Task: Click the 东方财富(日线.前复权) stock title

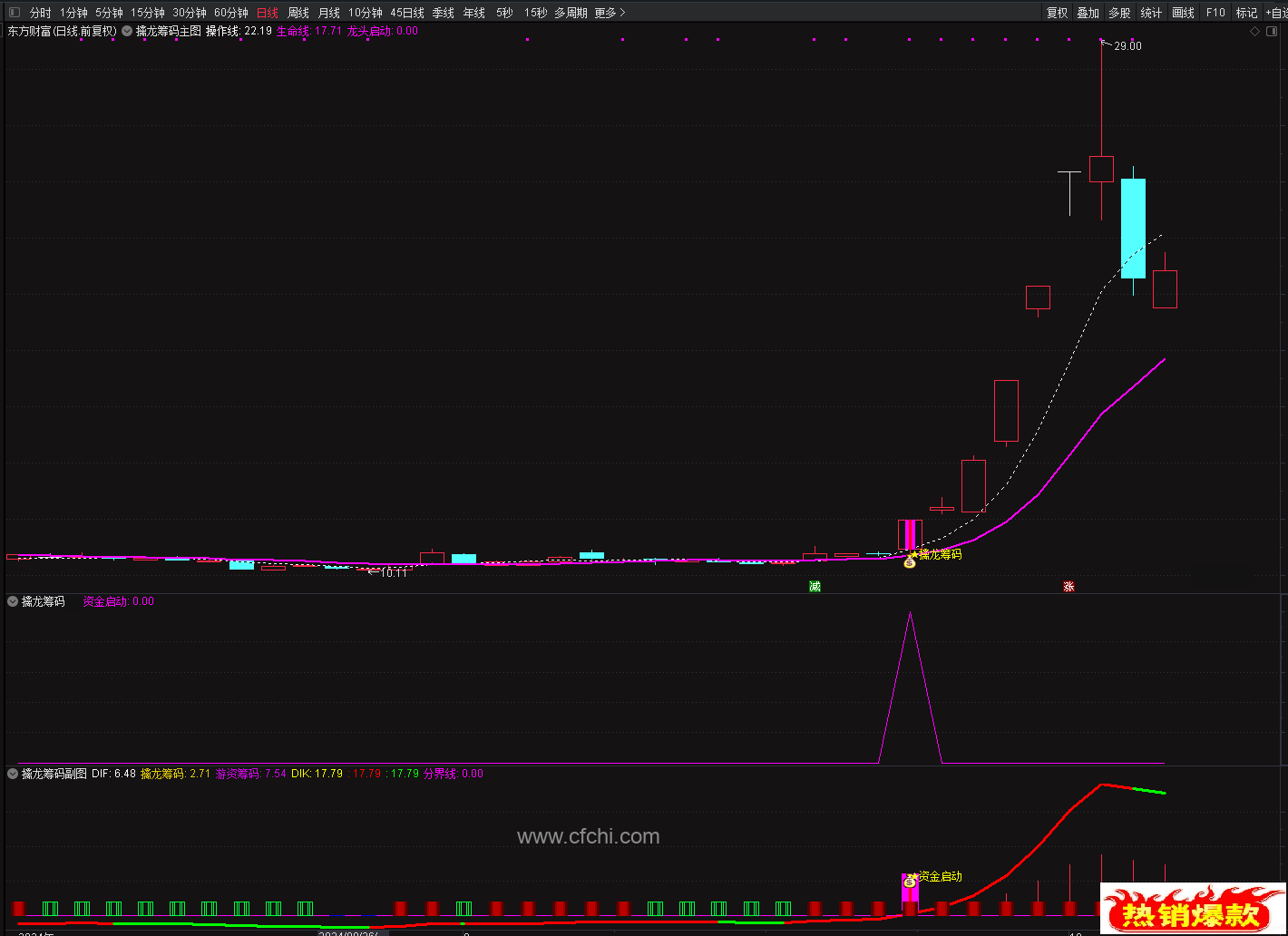Action: click(x=62, y=31)
